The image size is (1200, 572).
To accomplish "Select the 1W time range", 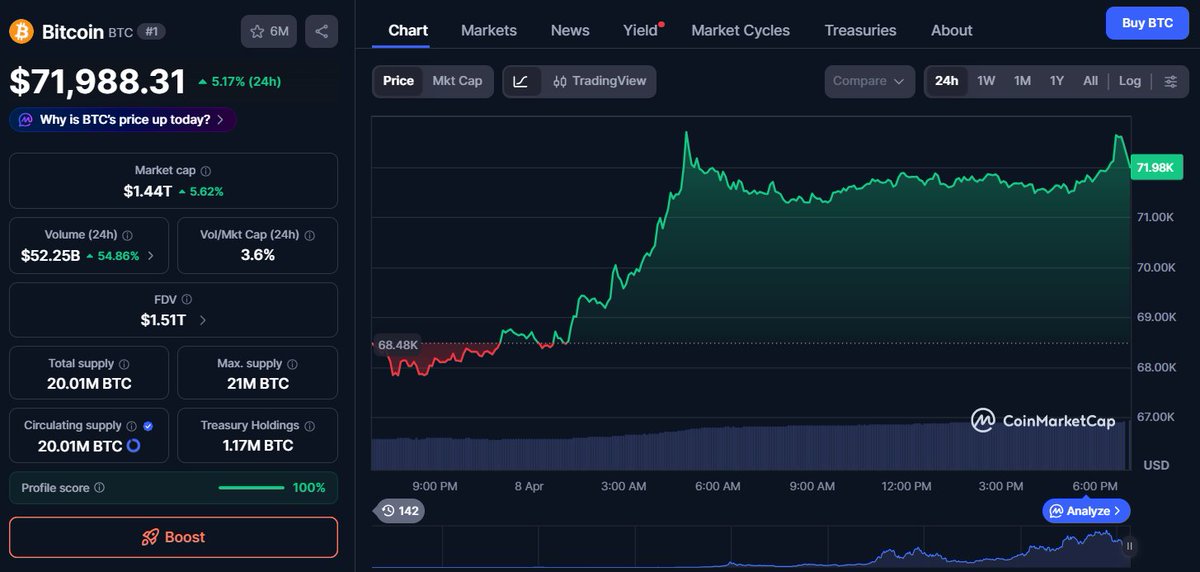I will pyautogui.click(x=986, y=81).
